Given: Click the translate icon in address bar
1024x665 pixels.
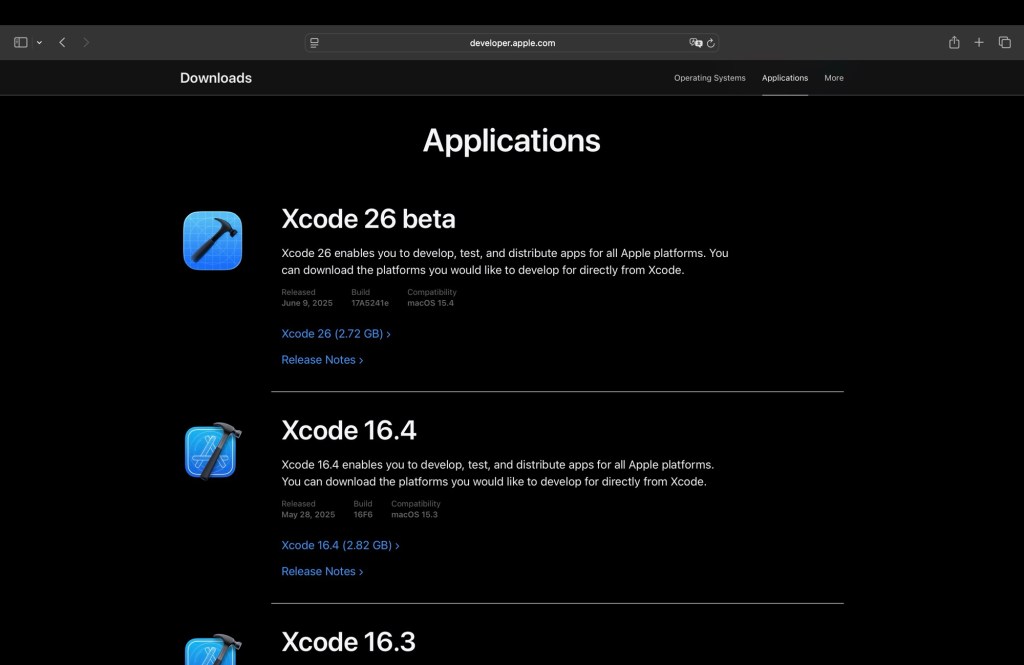Looking at the screenshot, I should pyautogui.click(x=695, y=43).
